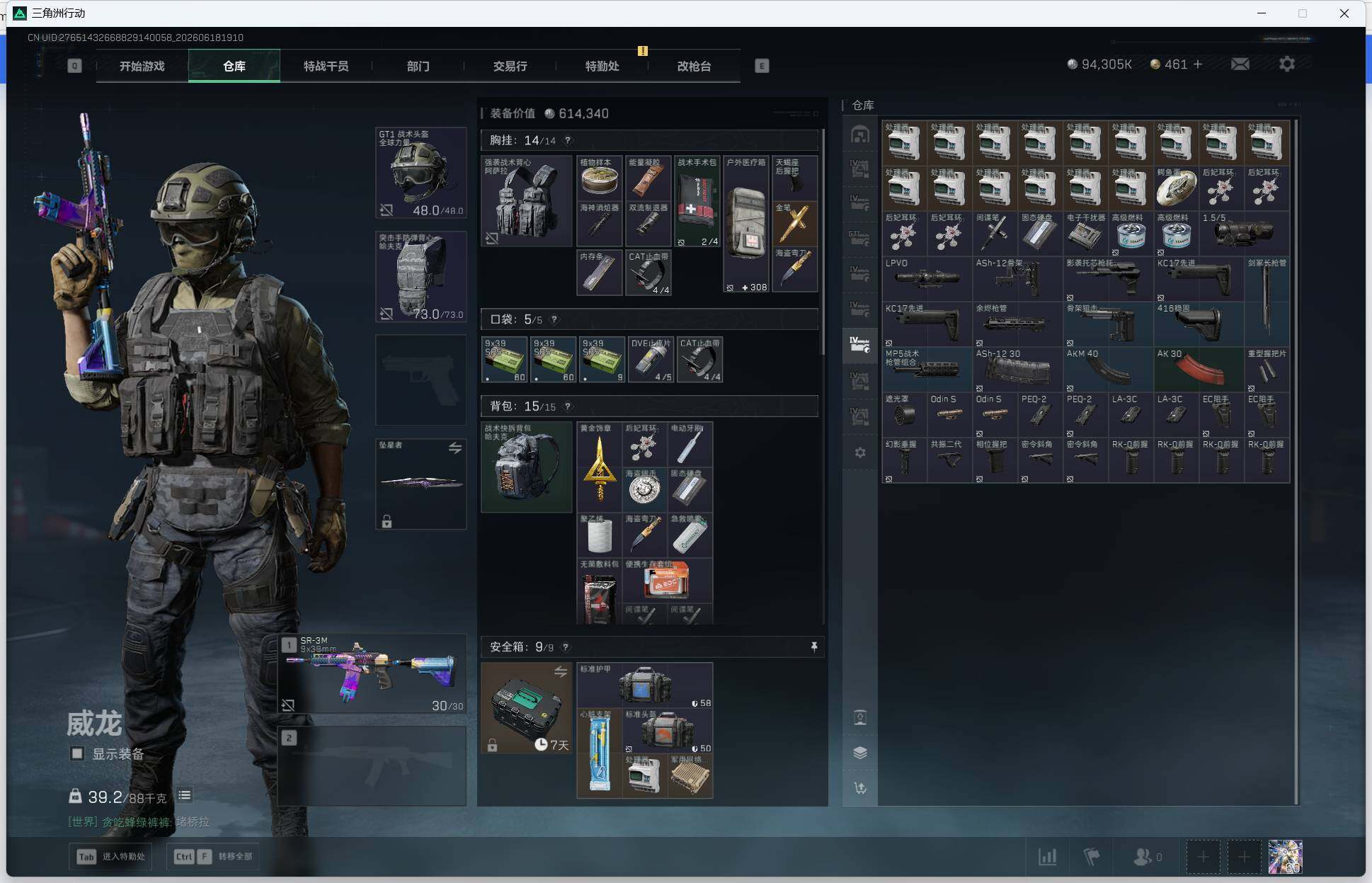The width and height of the screenshot is (1372, 883).
Task: Click the E key icon in the top navigation
Action: (762, 66)
